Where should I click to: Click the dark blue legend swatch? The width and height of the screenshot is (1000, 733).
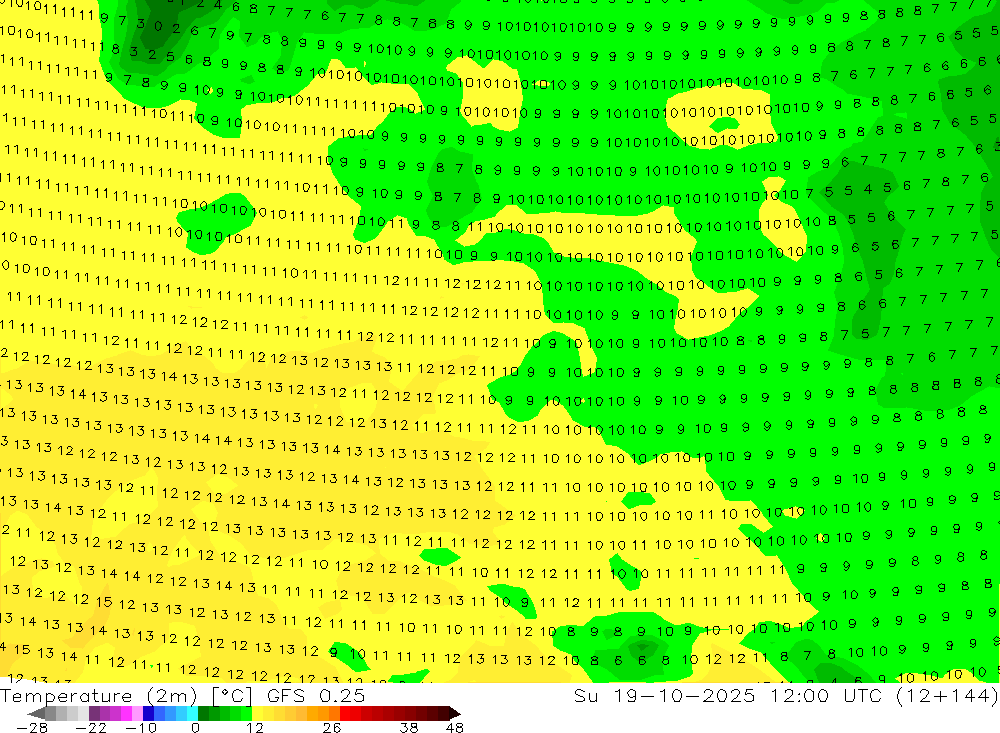tap(149, 713)
